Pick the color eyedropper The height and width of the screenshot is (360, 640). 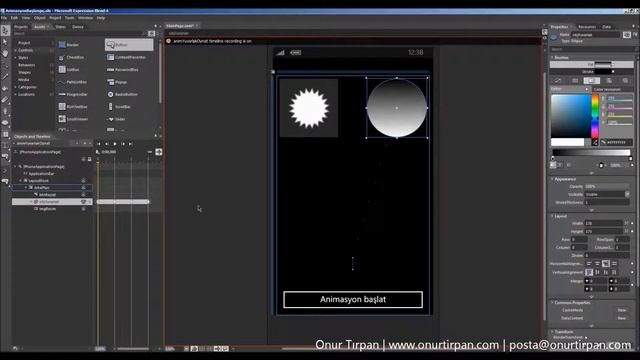[x=595, y=142]
